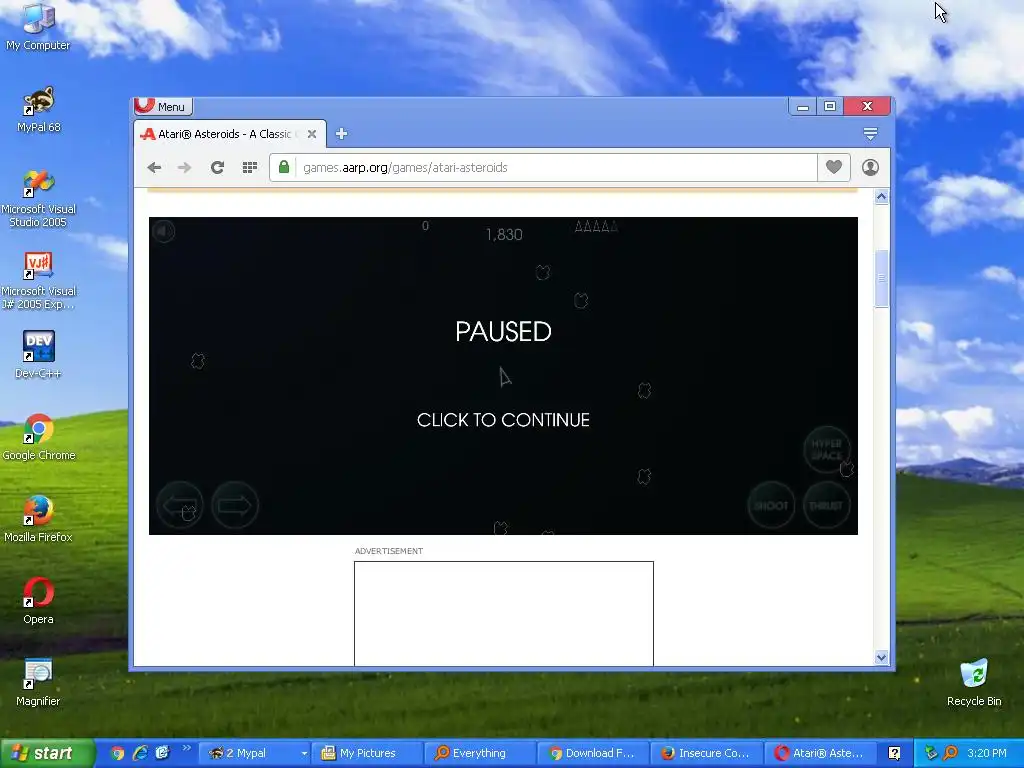Screen dimensions: 1024x768
Task: Switch to Atari Aste... Opera taskbar item
Action: [x=819, y=753]
